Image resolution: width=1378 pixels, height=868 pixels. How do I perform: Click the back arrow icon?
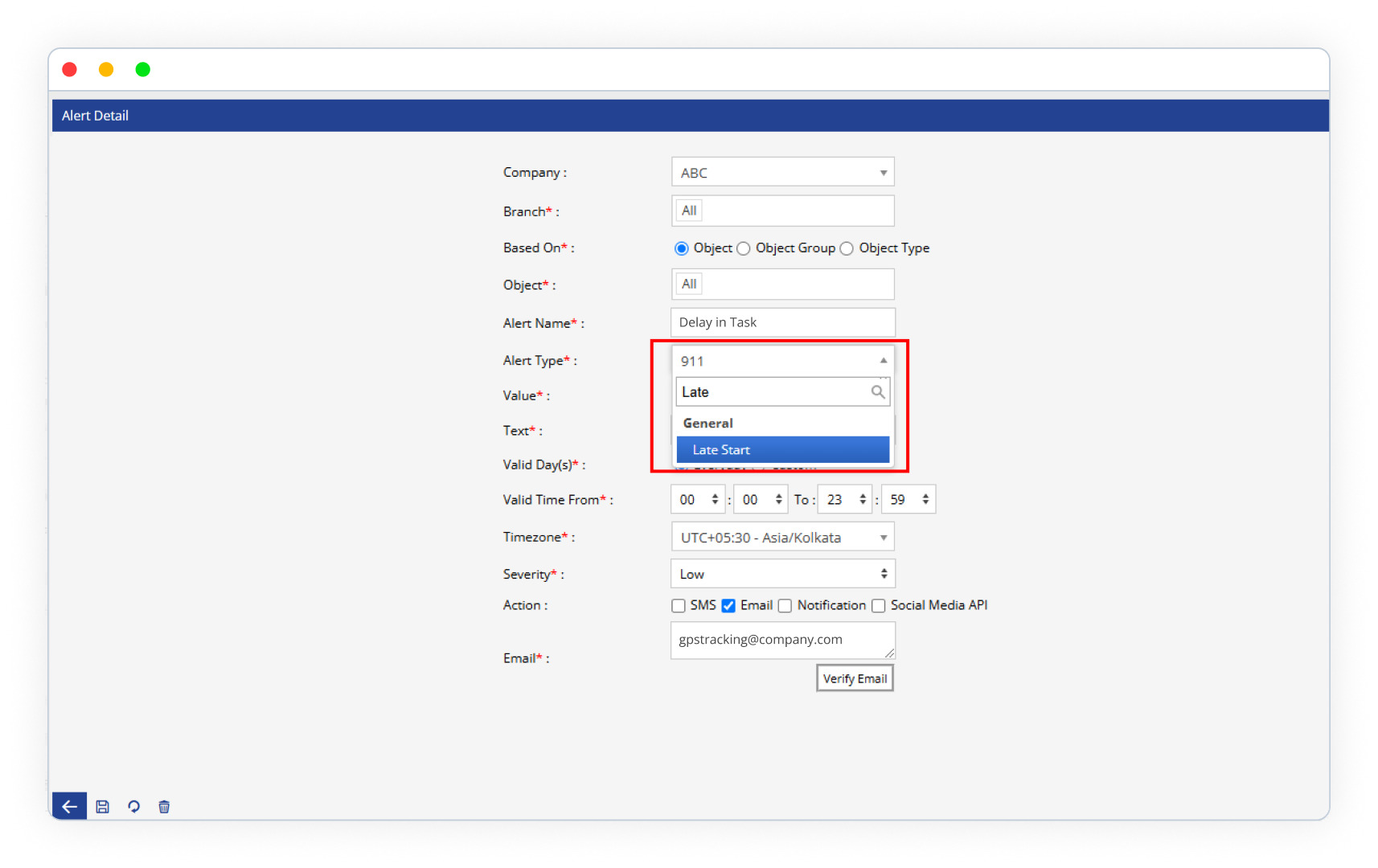coord(69,806)
